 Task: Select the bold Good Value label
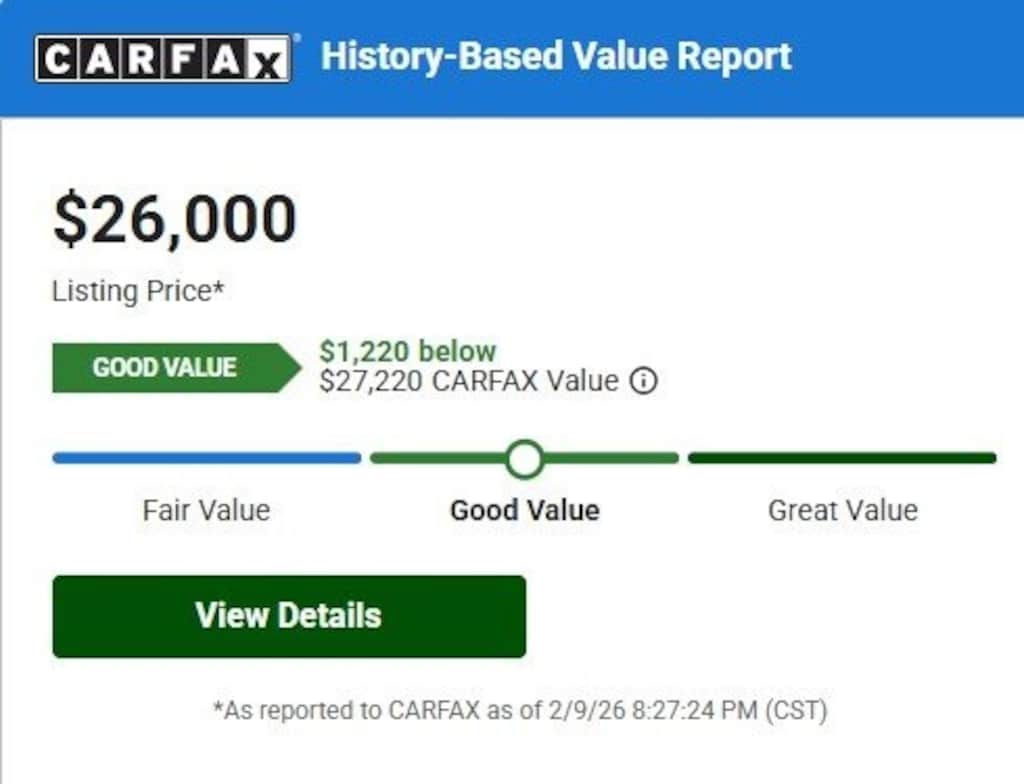524,510
